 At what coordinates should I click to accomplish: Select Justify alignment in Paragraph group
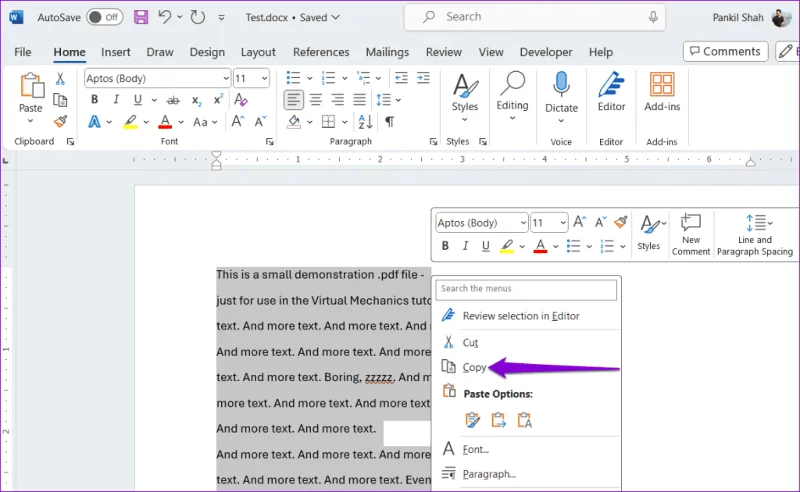point(360,100)
